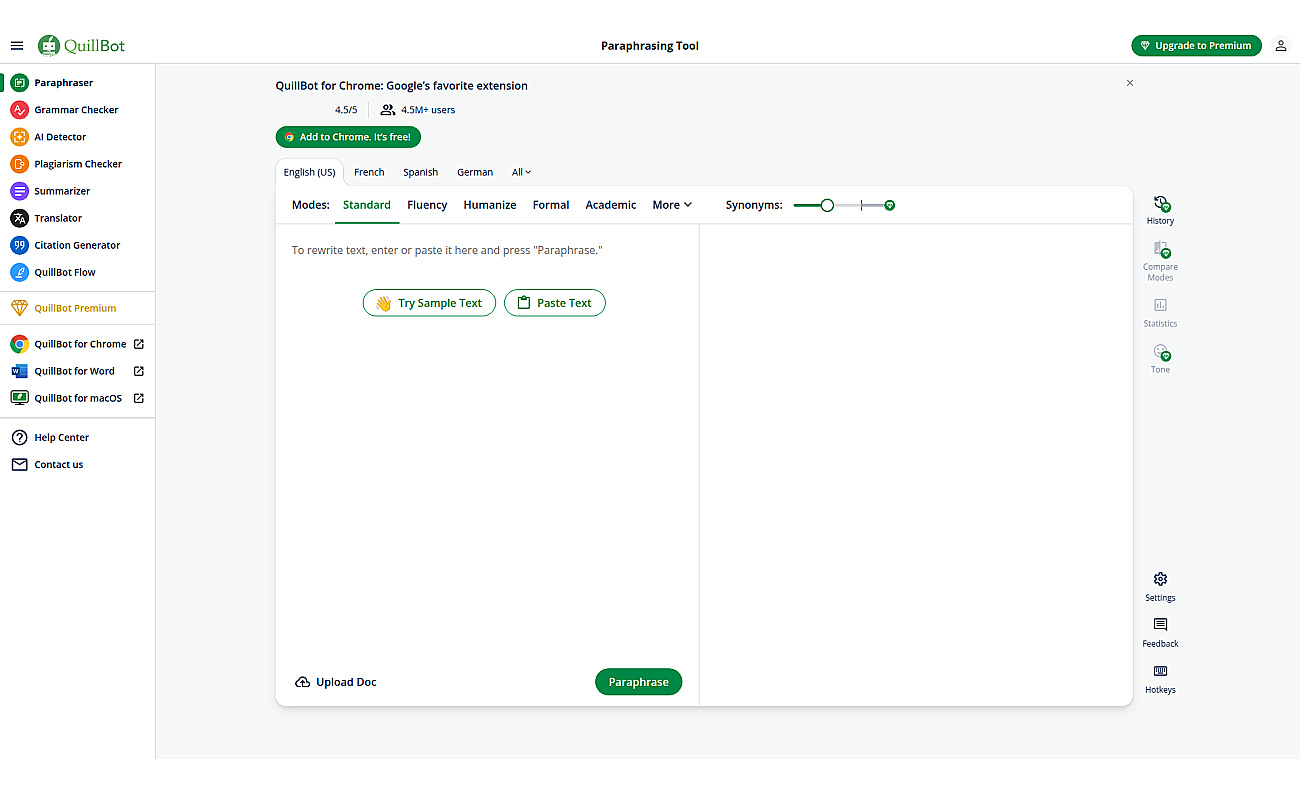This screenshot has width=1300, height=788.
Task: Open the Grammar Checker tool
Action: 77,110
